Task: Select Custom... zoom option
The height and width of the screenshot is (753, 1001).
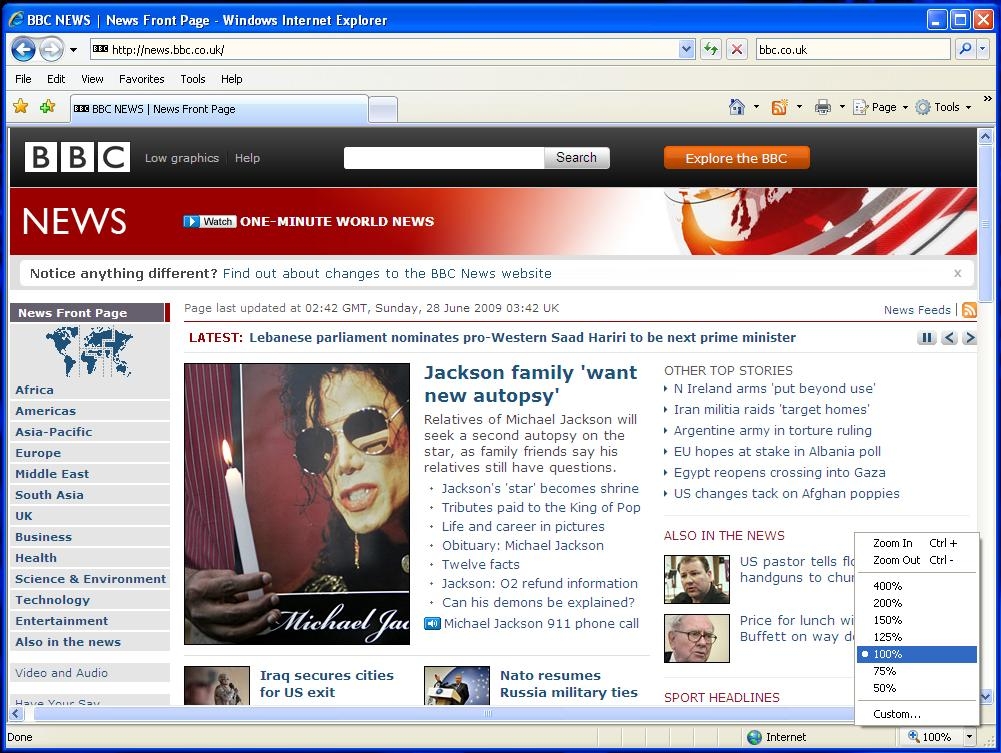Action: point(917,714)
